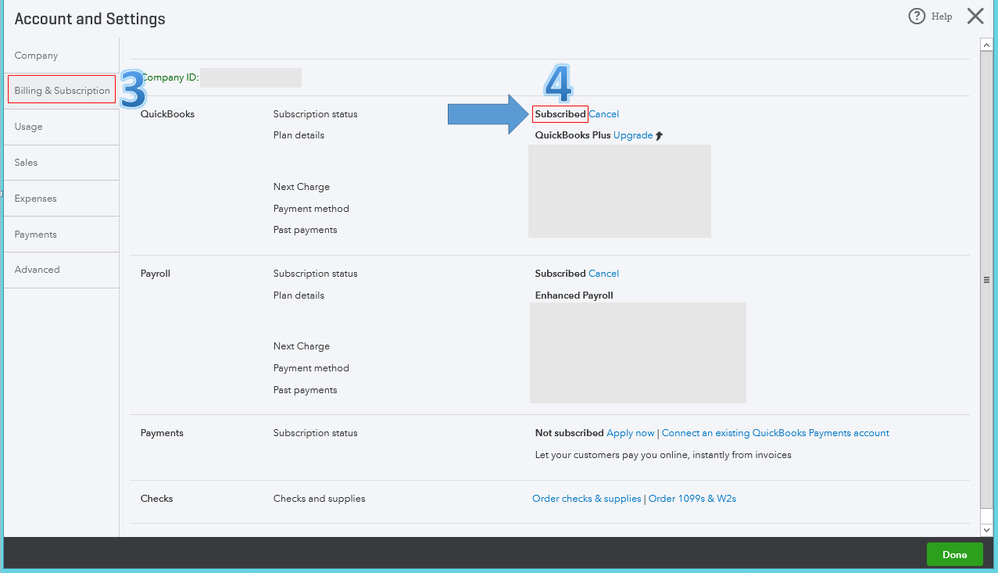Click the Upgrade link for QuickBooks Plus
This screenshot has width=998, height=573.
click(x=633, y=135)
